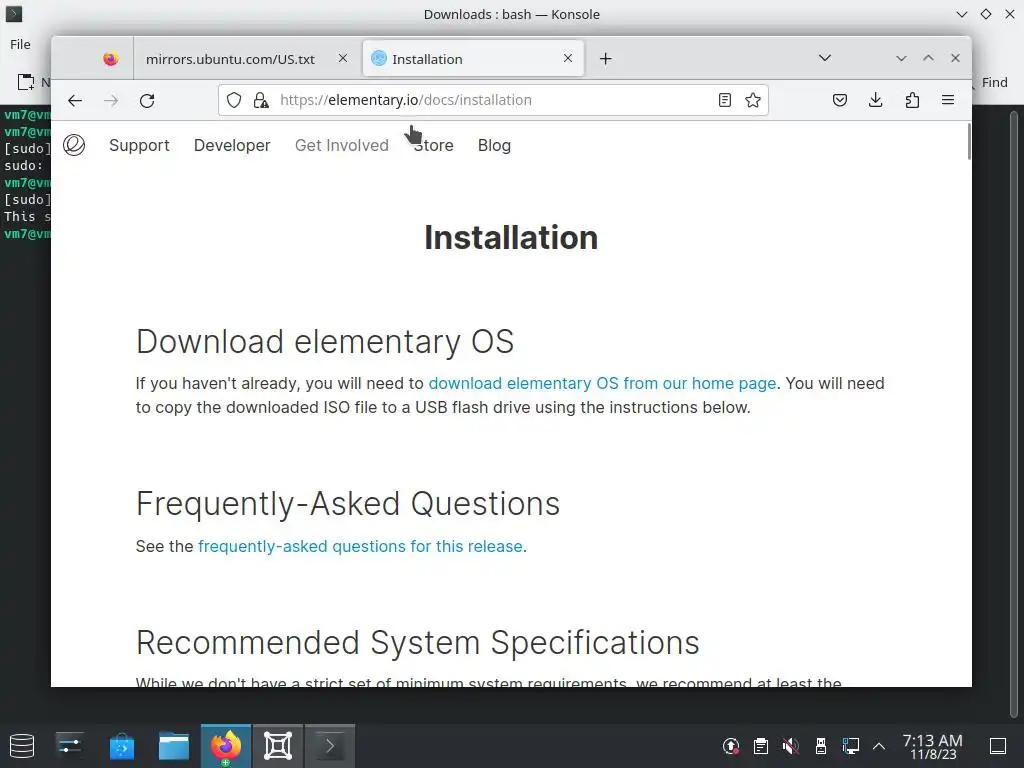The width and height of the screenshot is (1024, 768).
Task: Open the tracking protection shield icon
Action: coord(234,100)
